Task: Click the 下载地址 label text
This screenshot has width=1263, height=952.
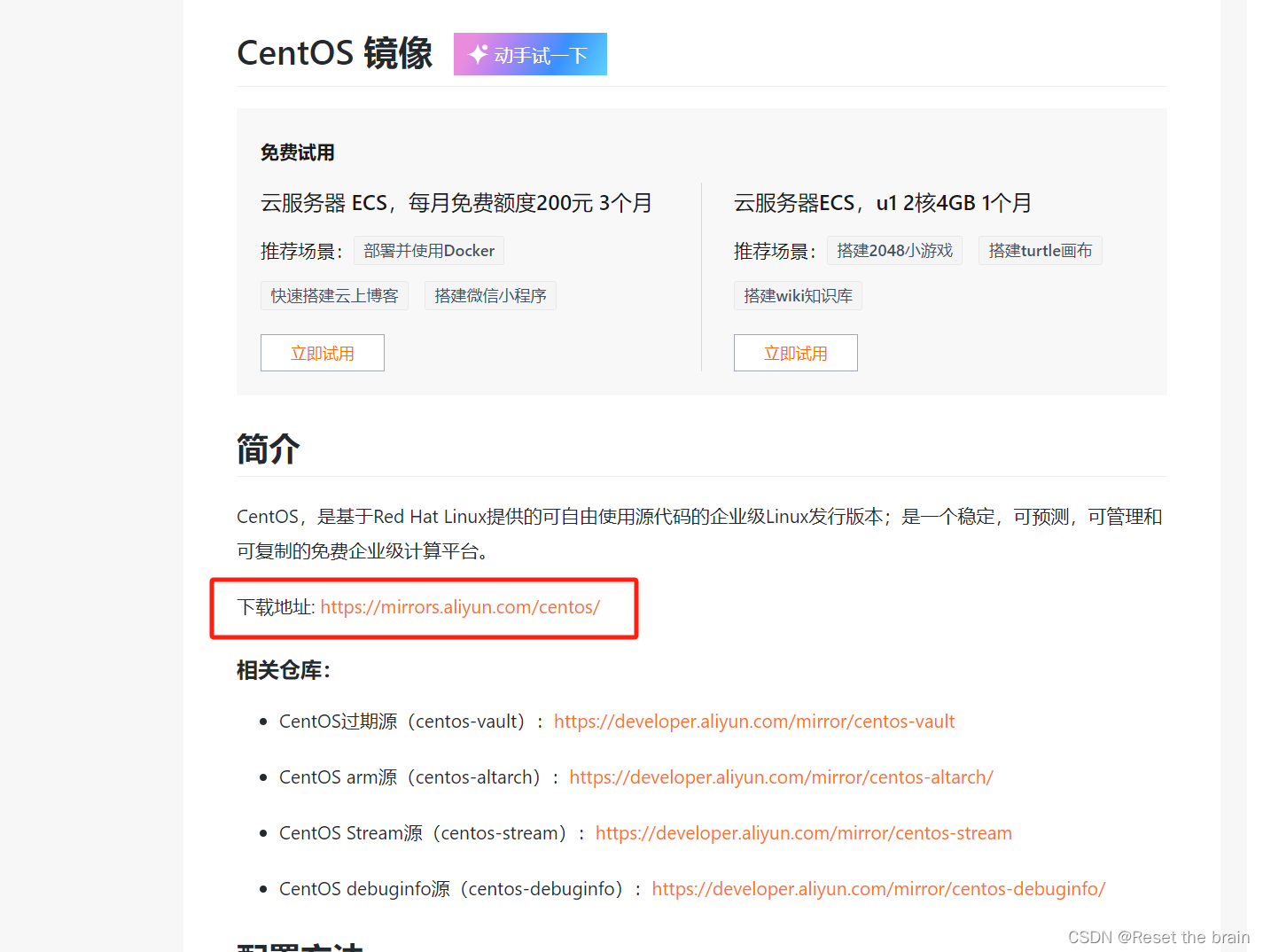Action: tap(276, 607)
